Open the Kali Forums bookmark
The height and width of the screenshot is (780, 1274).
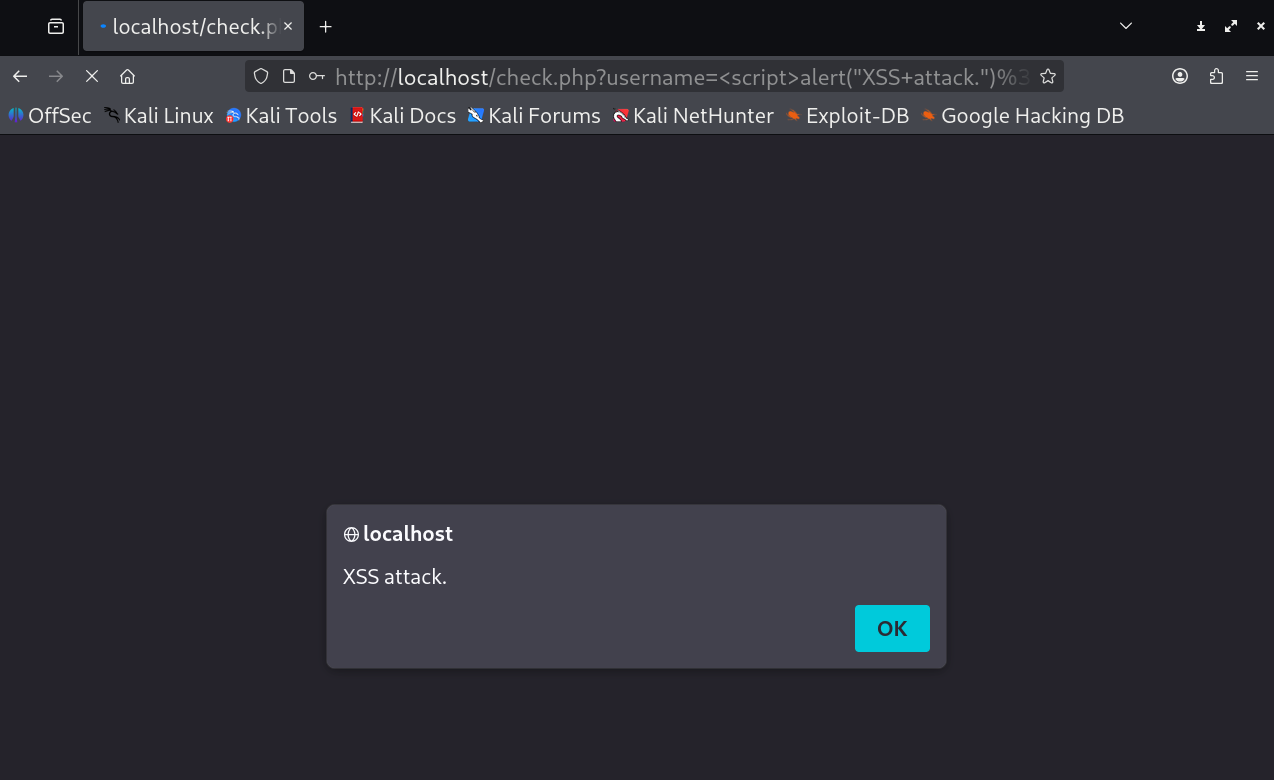(534, 116)
